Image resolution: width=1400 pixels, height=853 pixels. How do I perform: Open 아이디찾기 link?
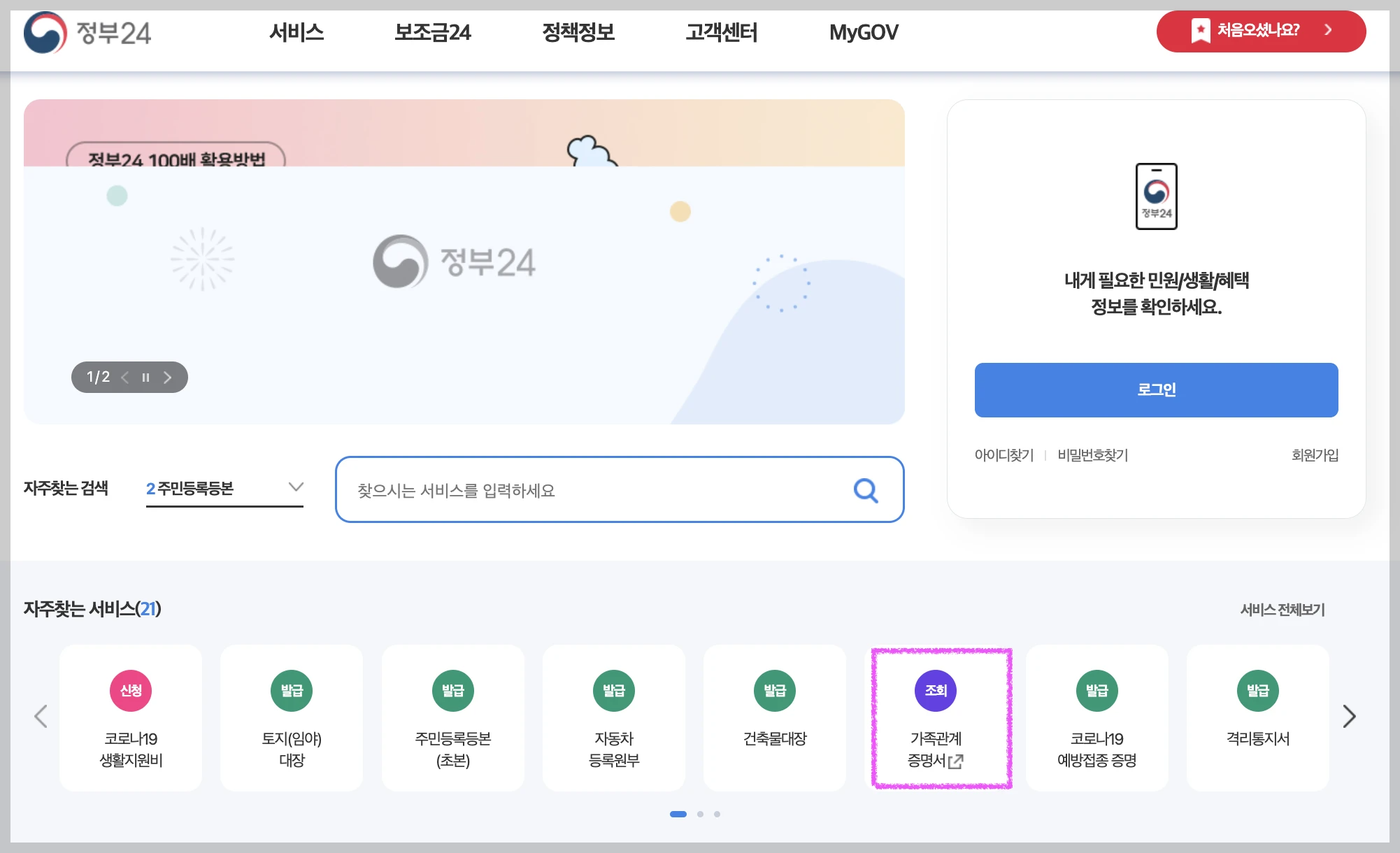click(x=1003, y=455)
